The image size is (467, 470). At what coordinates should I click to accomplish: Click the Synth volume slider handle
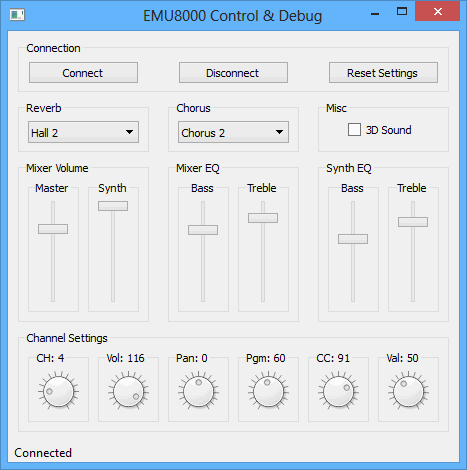coord(113,206)
